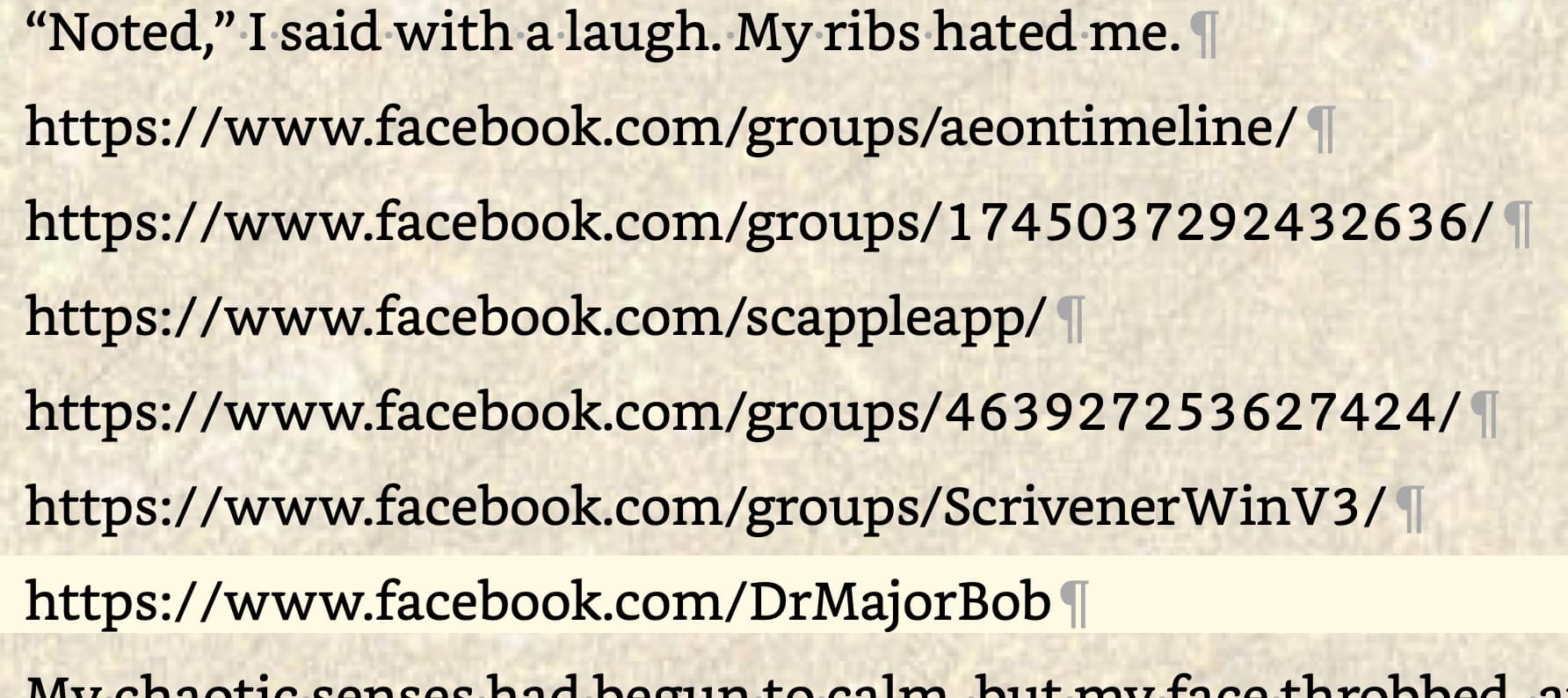Viewport: 1568px width, 698px height.
Task: Place cursor on the word "Noted"
Action: click(x=125, y=33)
